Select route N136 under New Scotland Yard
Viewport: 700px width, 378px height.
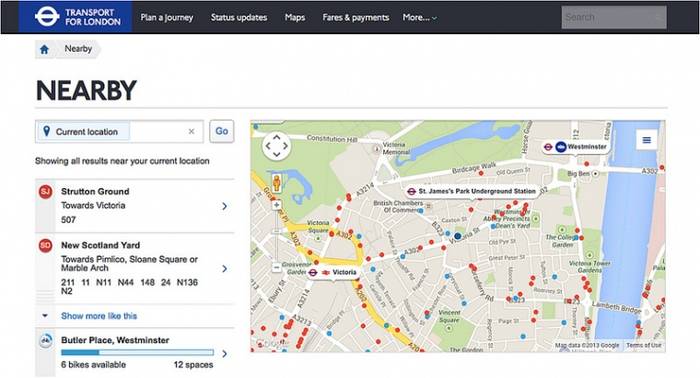click(x=188, y=282)
